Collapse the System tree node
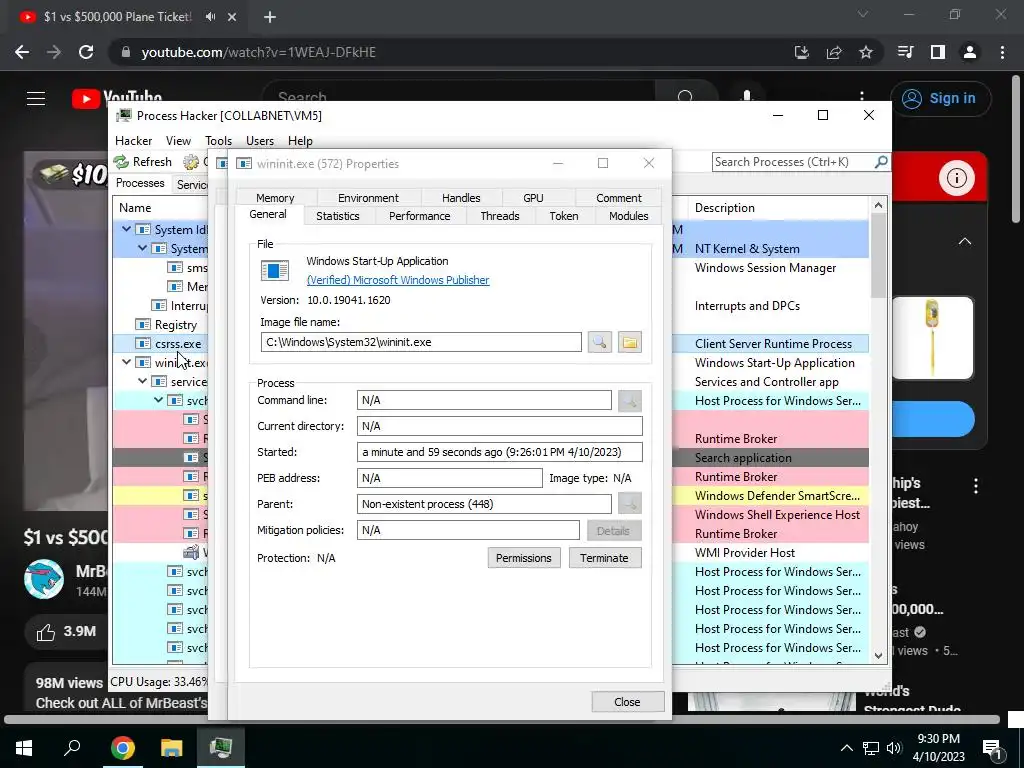The width and height of the screenshot is (1024, 768). point(142,248)
